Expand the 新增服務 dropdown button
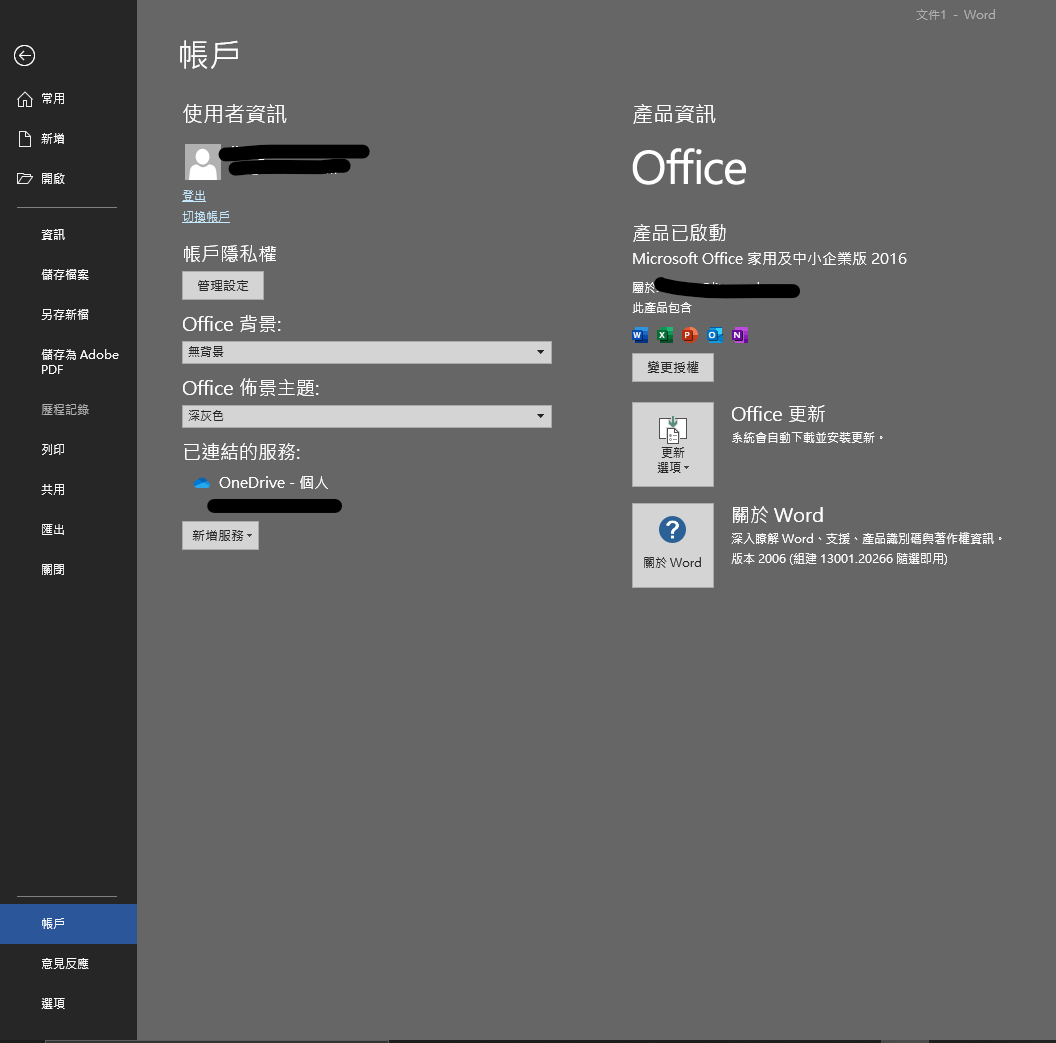Image resolution: width=1056 pixels, height=1043 pixels. pyautogui.click(x=220, y=535)
